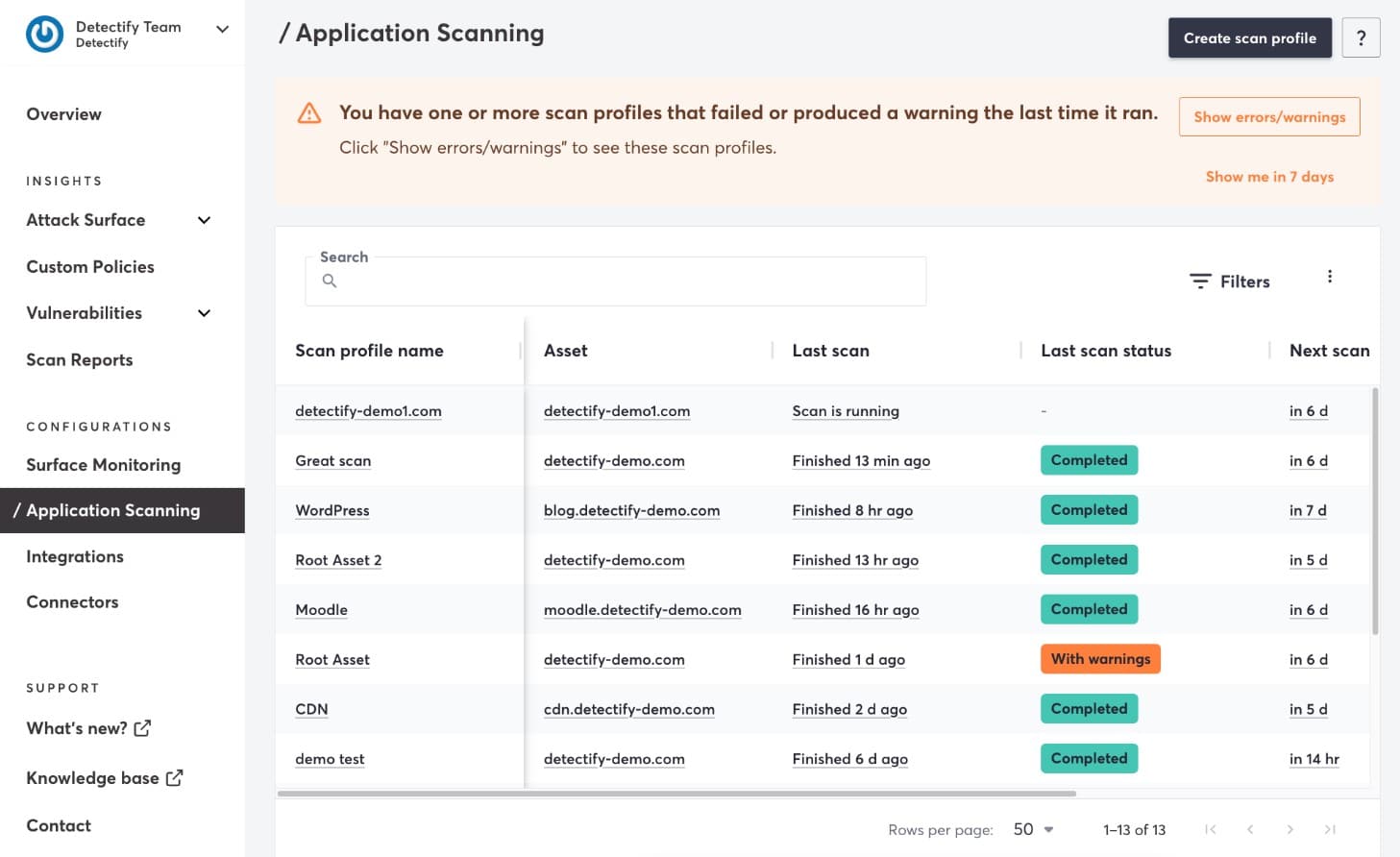This screenshot has width=1400, height=857.
Task: Click the With warnings status badge
Action: click(x=1100, y=659)
